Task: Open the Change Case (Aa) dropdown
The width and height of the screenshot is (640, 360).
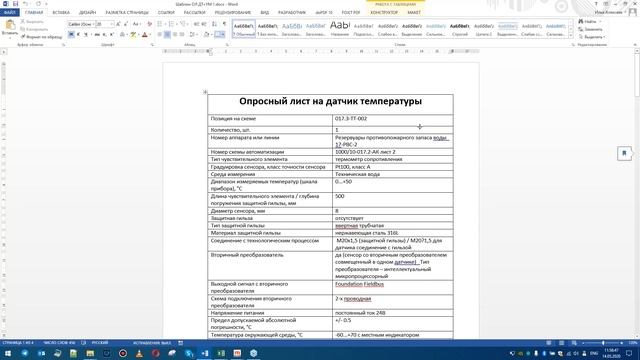Action: tap(137, 24)
